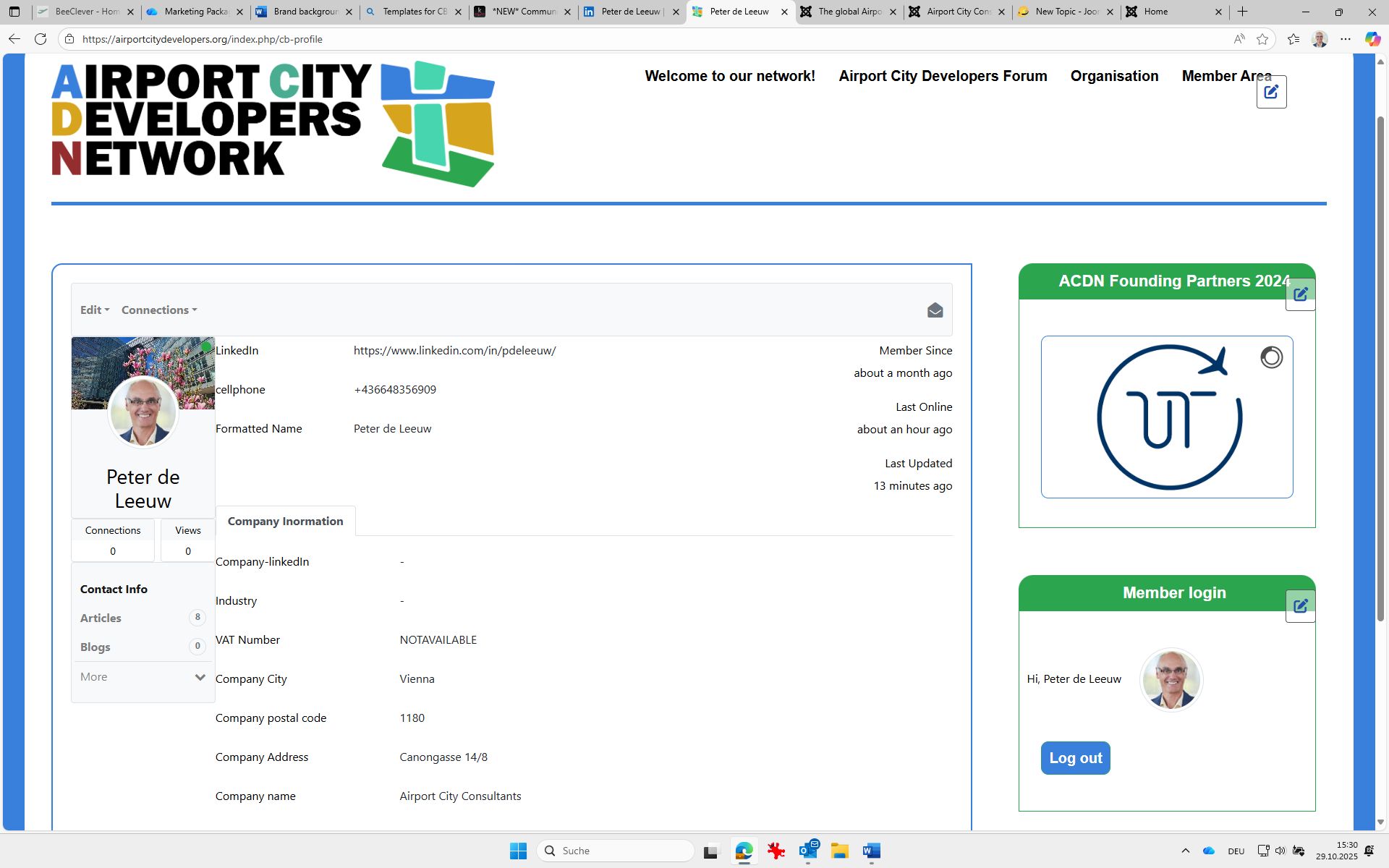
Task: Open Outlook from the taskbar
Action: click(808, 851)
